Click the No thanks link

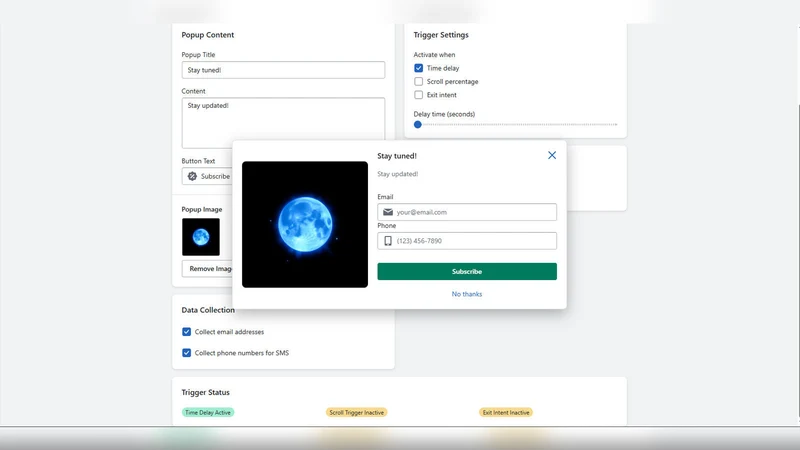(467, 294)
